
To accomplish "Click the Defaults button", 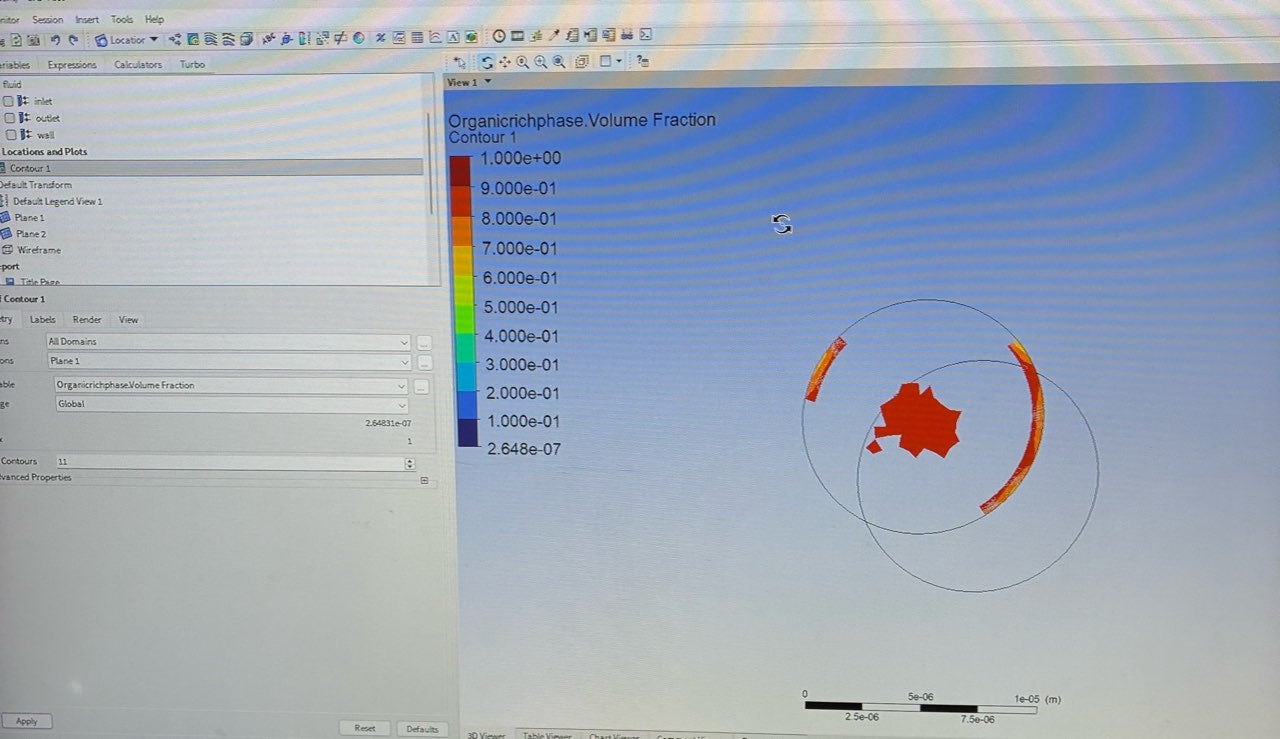I will click(x=422, y=728).
